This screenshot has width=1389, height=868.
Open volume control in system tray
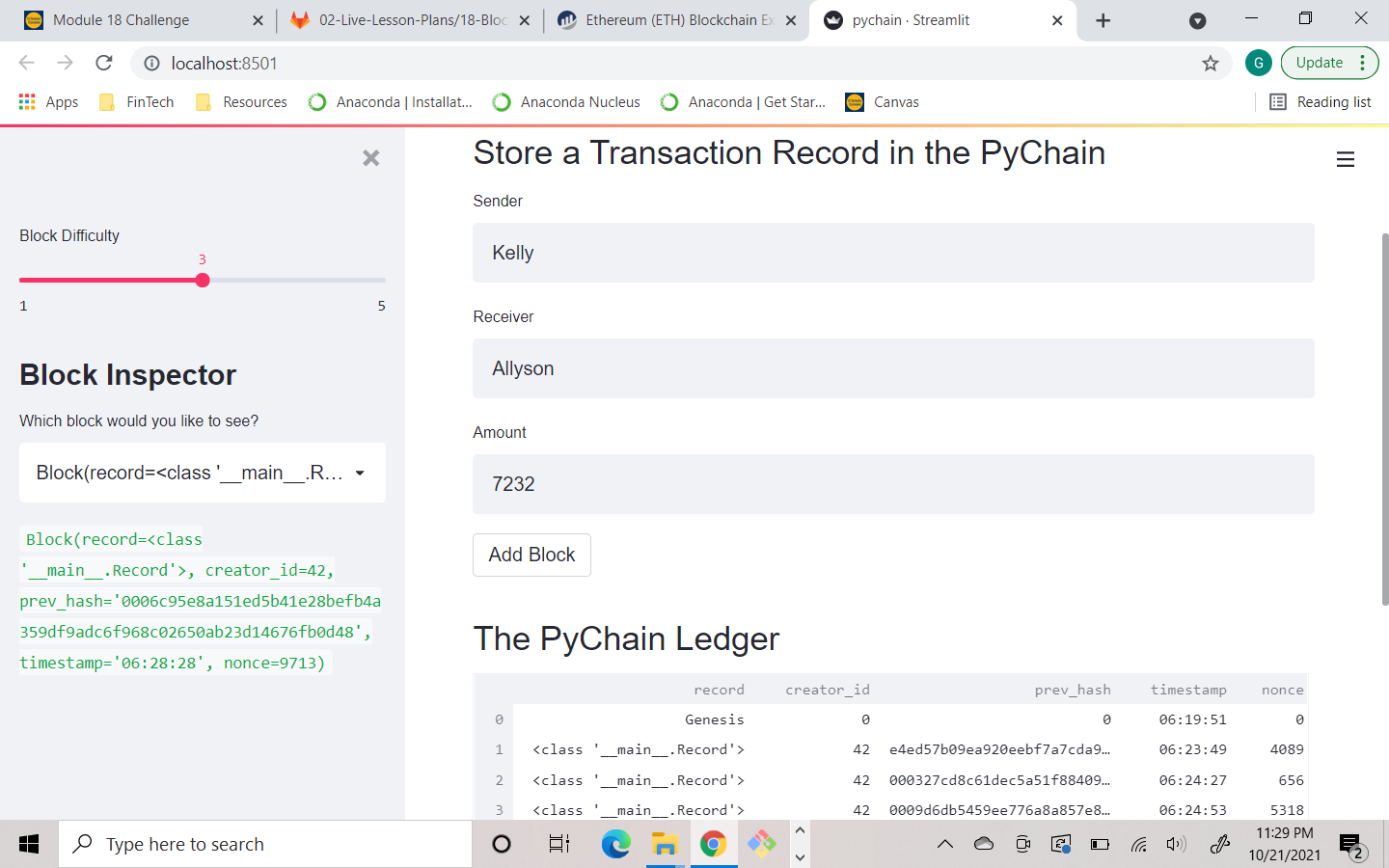tap(1175, 844)
